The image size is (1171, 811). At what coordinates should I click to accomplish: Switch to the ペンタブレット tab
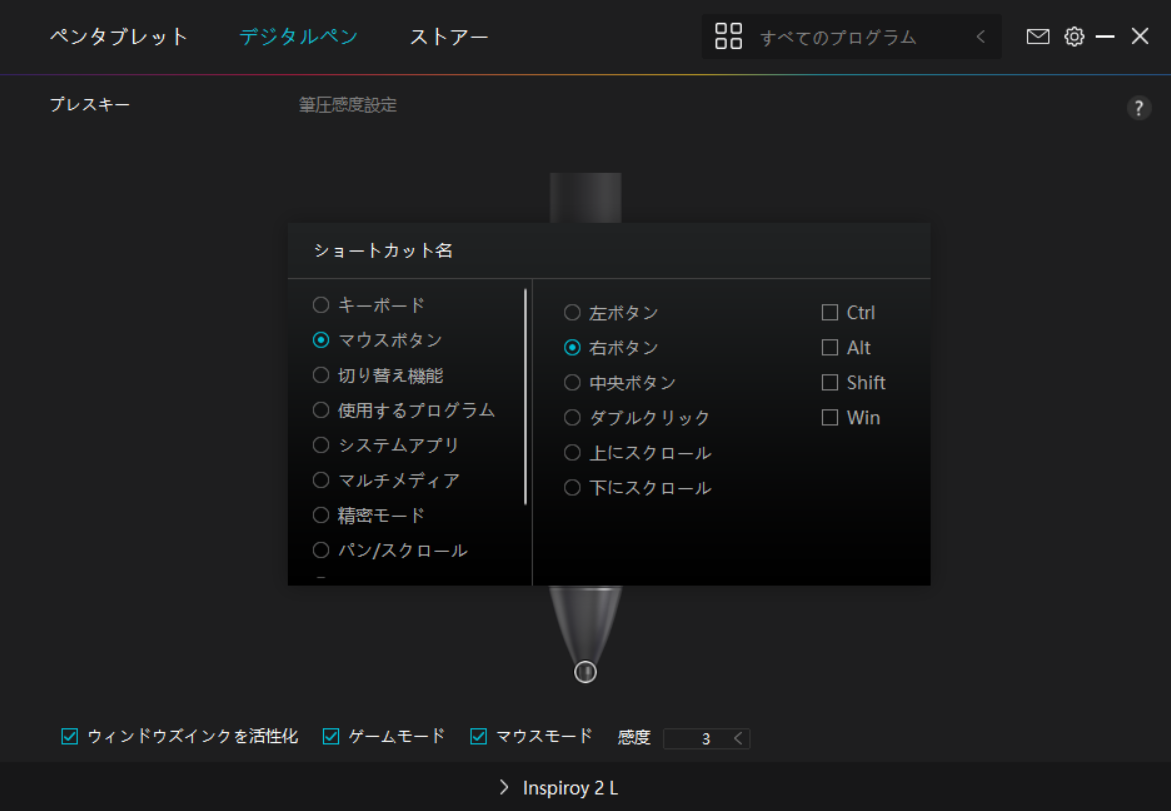point(119,37)
